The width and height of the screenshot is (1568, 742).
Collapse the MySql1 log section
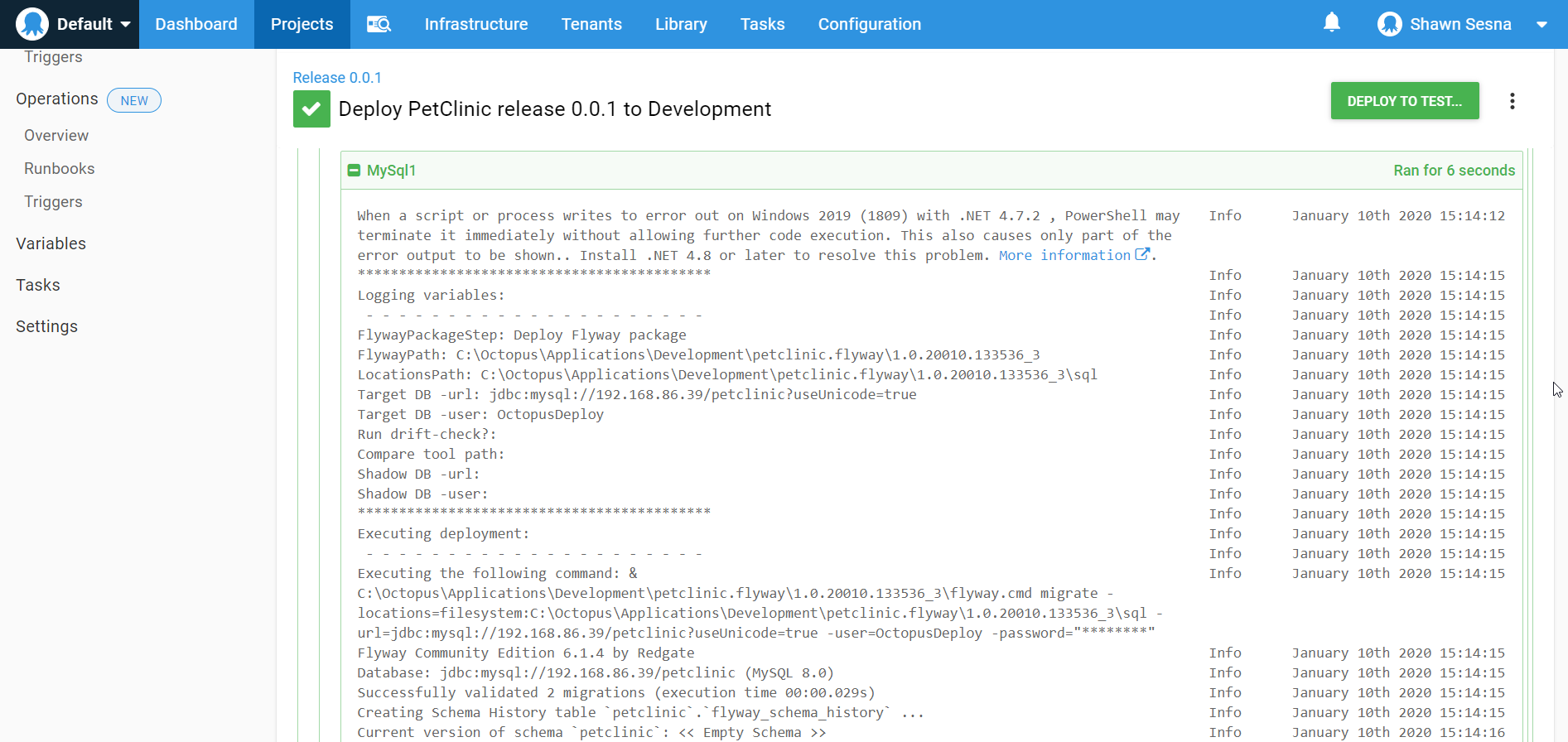[354, 171]
